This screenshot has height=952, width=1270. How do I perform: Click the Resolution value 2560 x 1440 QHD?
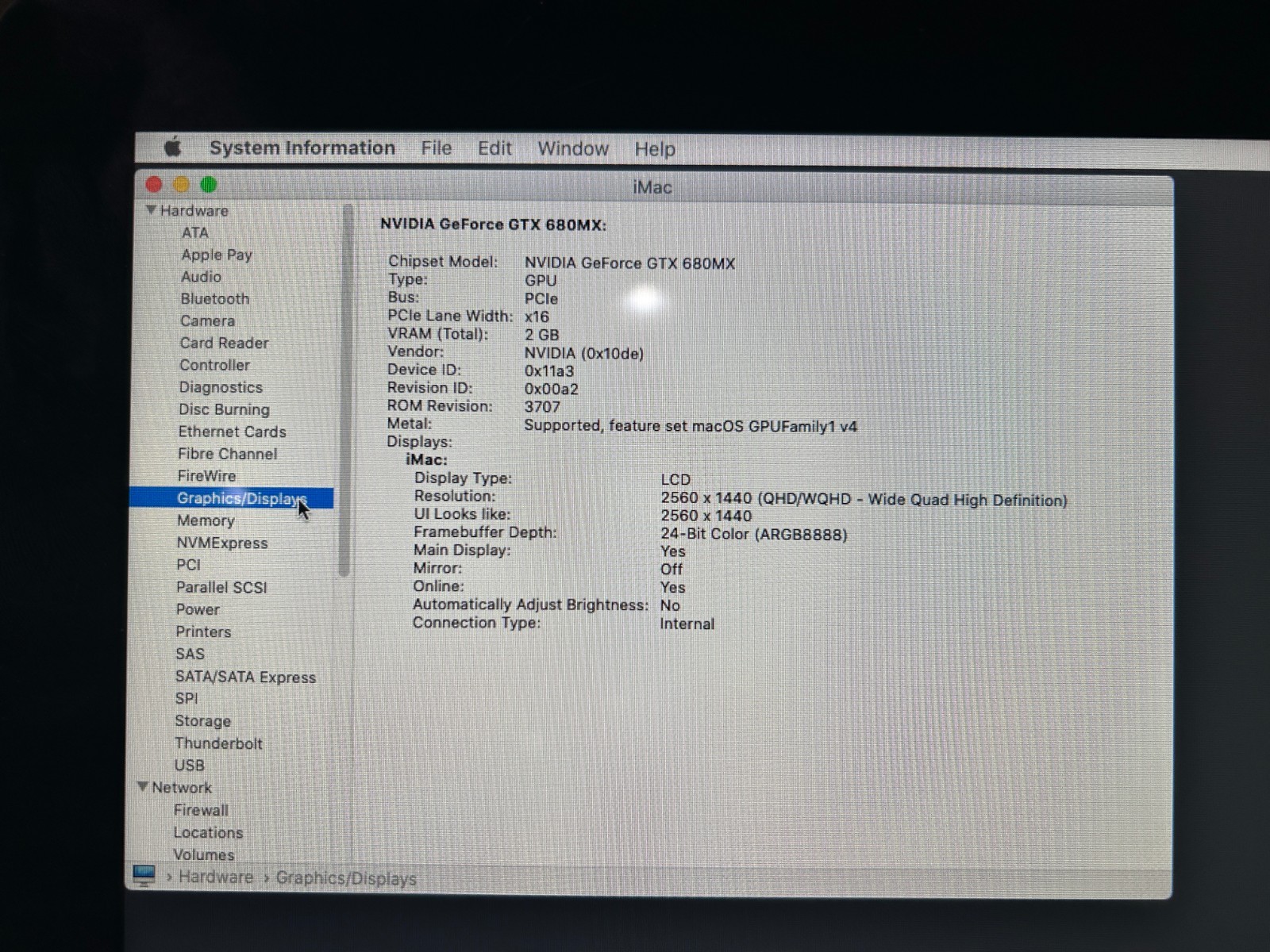point(864,500)
